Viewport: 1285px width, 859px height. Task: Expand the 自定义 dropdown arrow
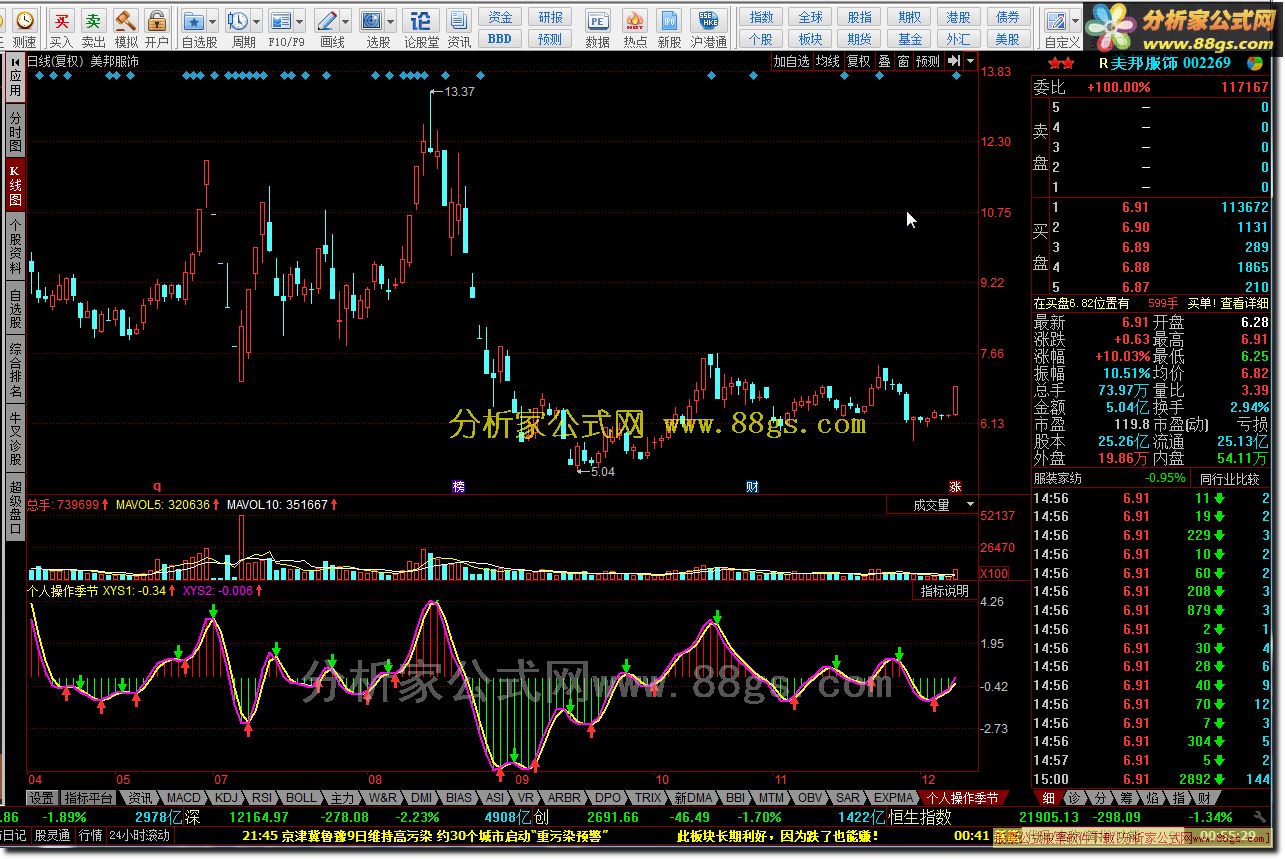click(x=1074, y=20)
